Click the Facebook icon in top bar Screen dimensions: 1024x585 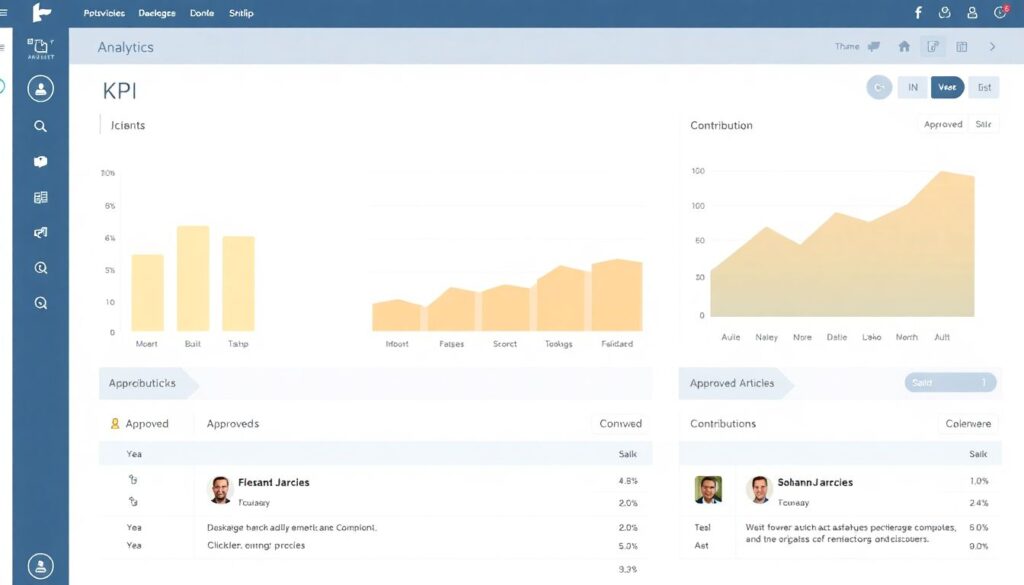click(x=918, y=13)
